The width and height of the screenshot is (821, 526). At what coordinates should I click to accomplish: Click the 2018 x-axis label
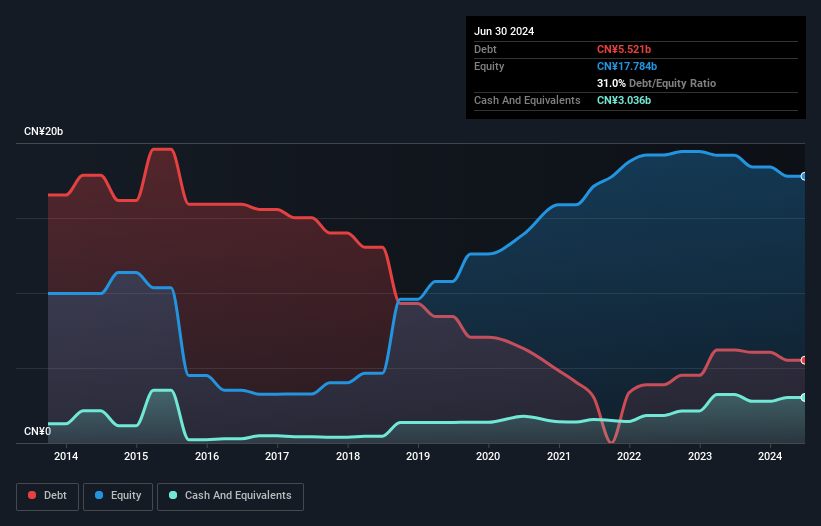(x=348, y=456)
